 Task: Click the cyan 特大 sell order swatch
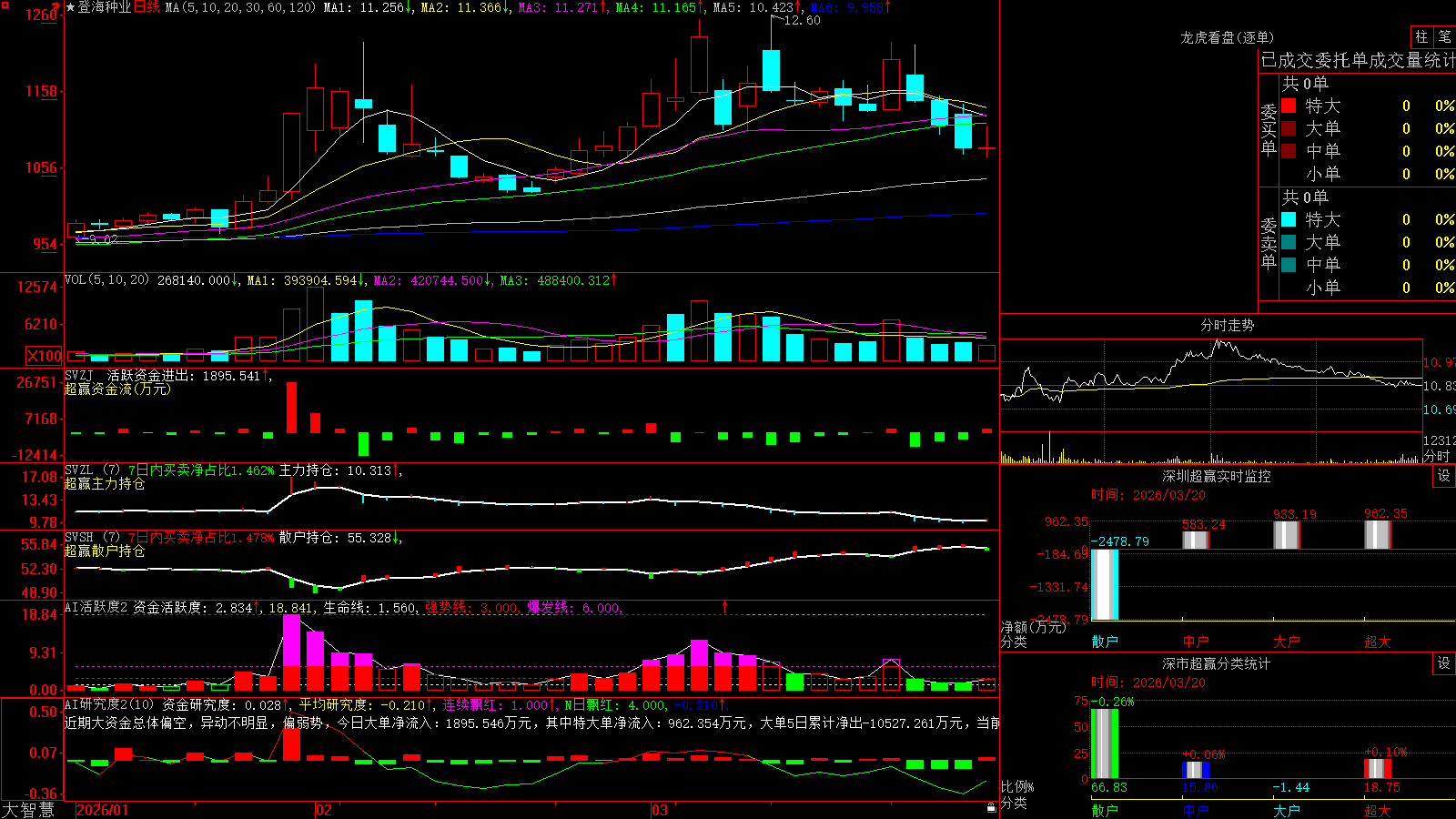tap(1289, 219)
